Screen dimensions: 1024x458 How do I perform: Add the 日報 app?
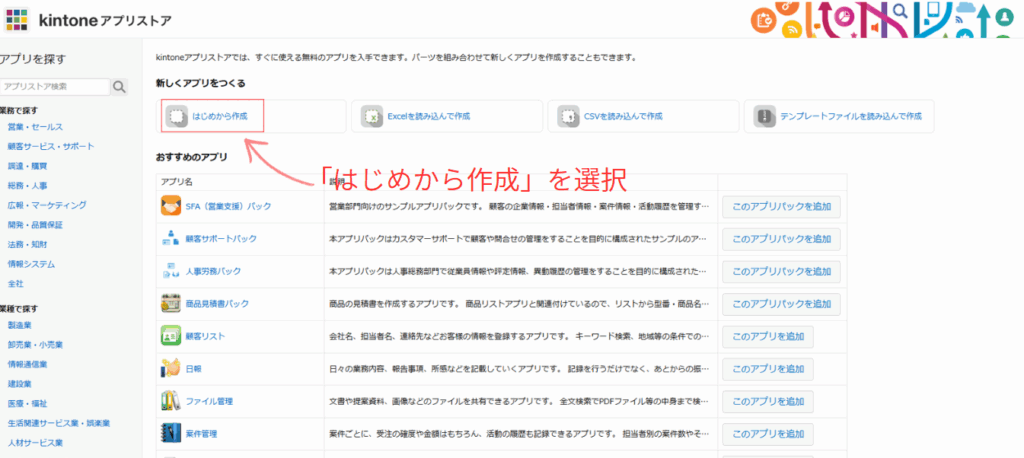tap(768, 368)
